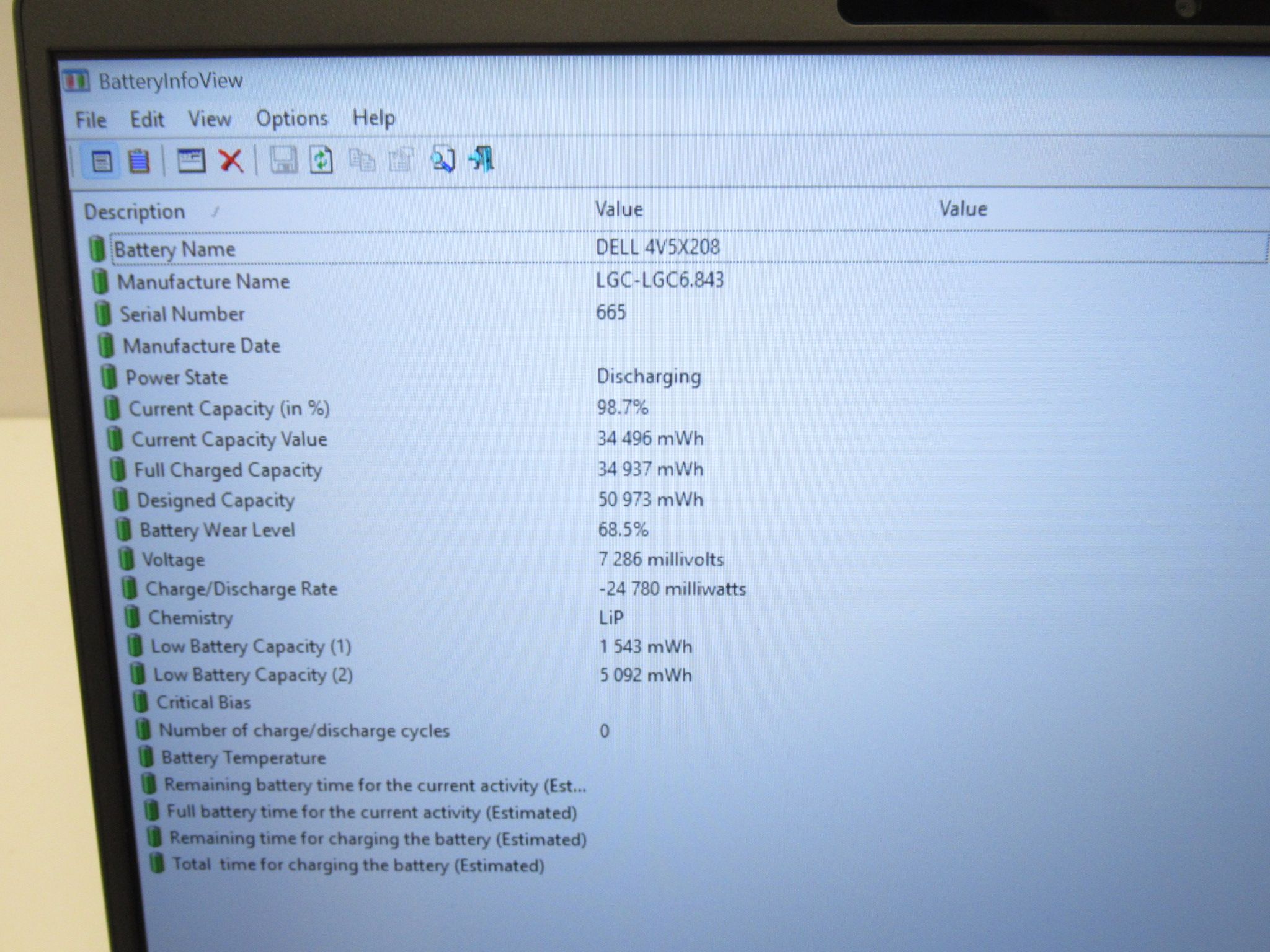Viewport: 1270px width, 952px height.
Task: Click the LiP chemistry value
Action: point(611,617)
